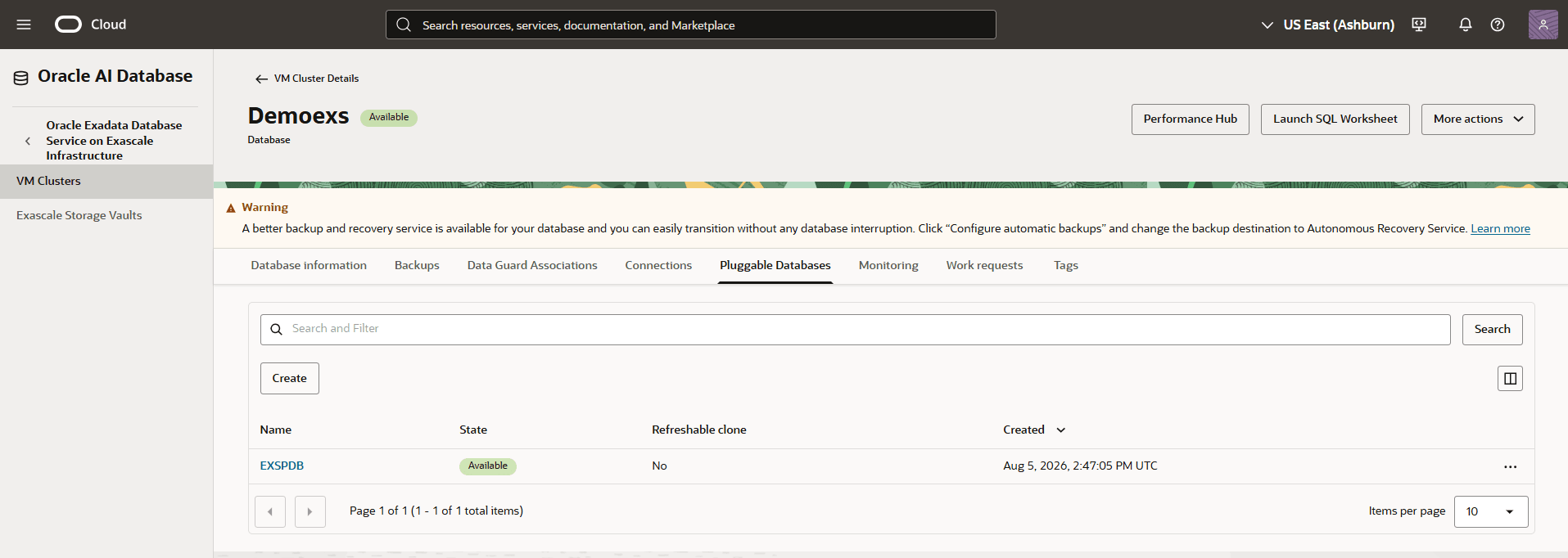Open the EXSPDB row actions ellipsis
The height and width of the screenshot is (558, 1568).
click(x=1510, y=466)
